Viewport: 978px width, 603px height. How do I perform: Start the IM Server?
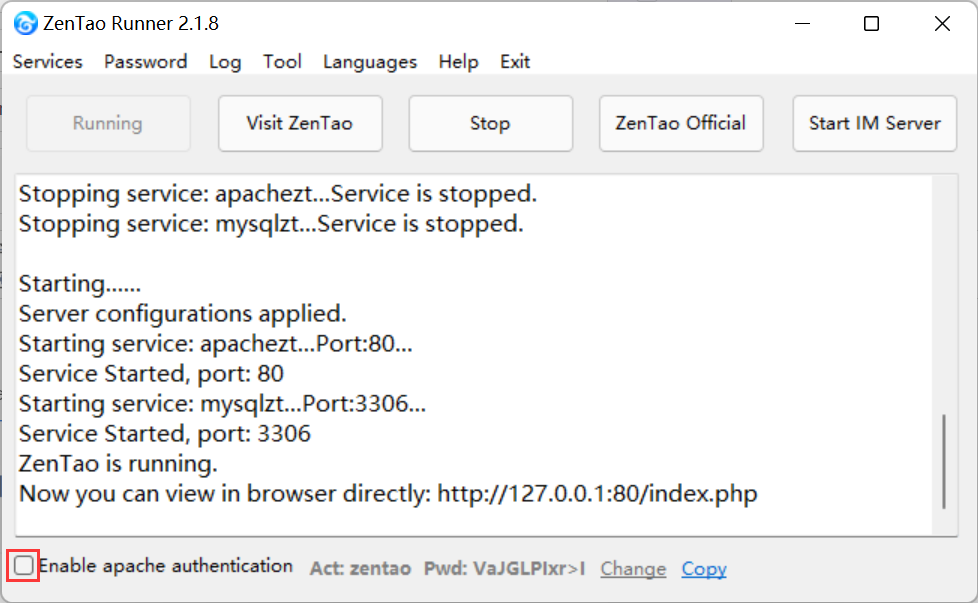pyautogui.click(x=874, y=123)
